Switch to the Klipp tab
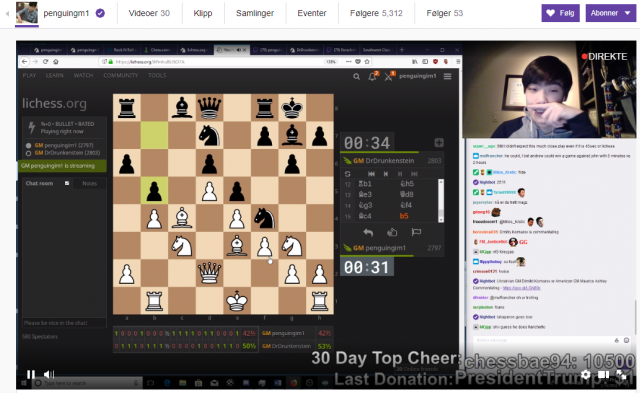 [x=203, y=13]
